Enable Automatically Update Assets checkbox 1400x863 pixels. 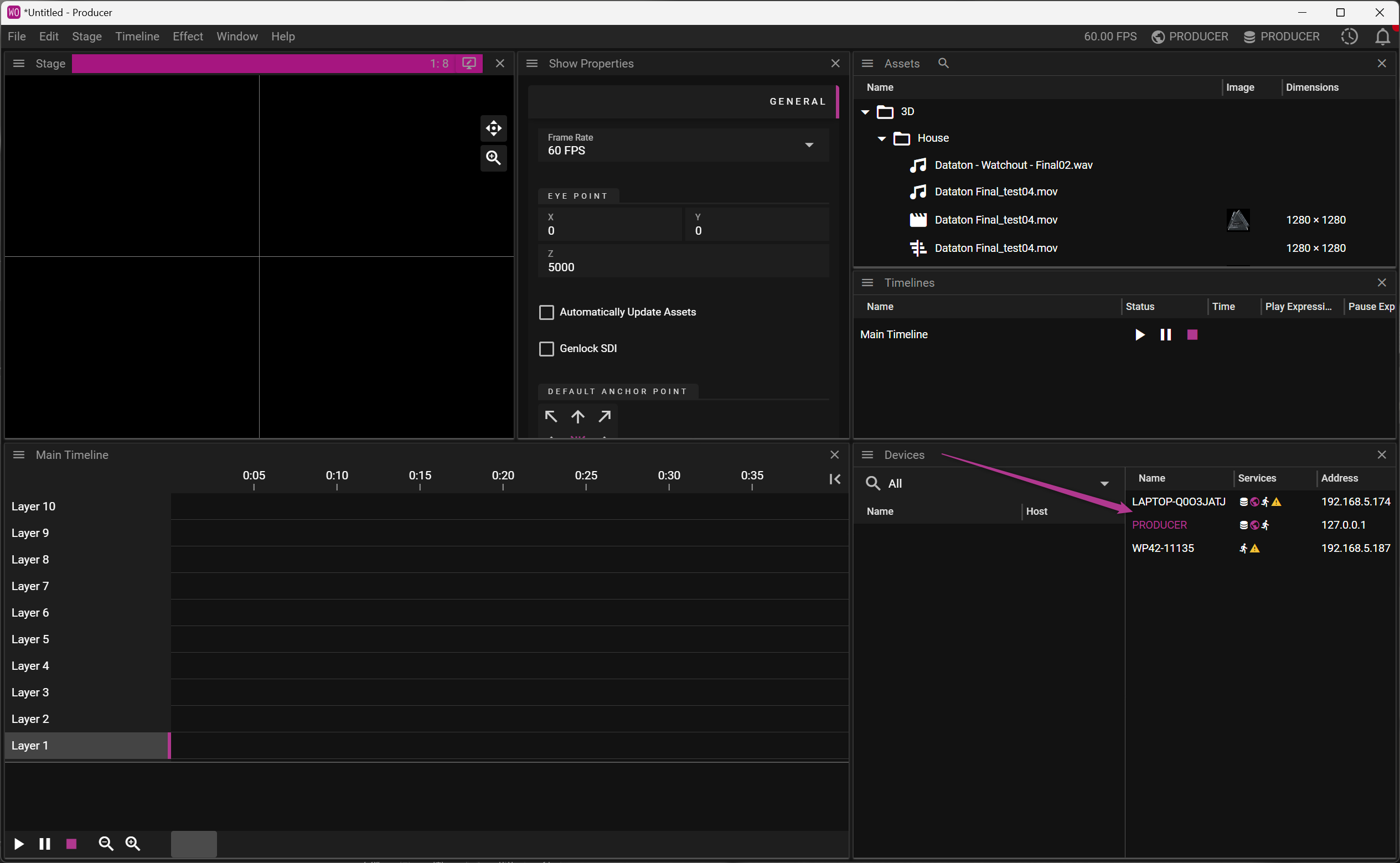pyautogui.click(x=546, y=312)
